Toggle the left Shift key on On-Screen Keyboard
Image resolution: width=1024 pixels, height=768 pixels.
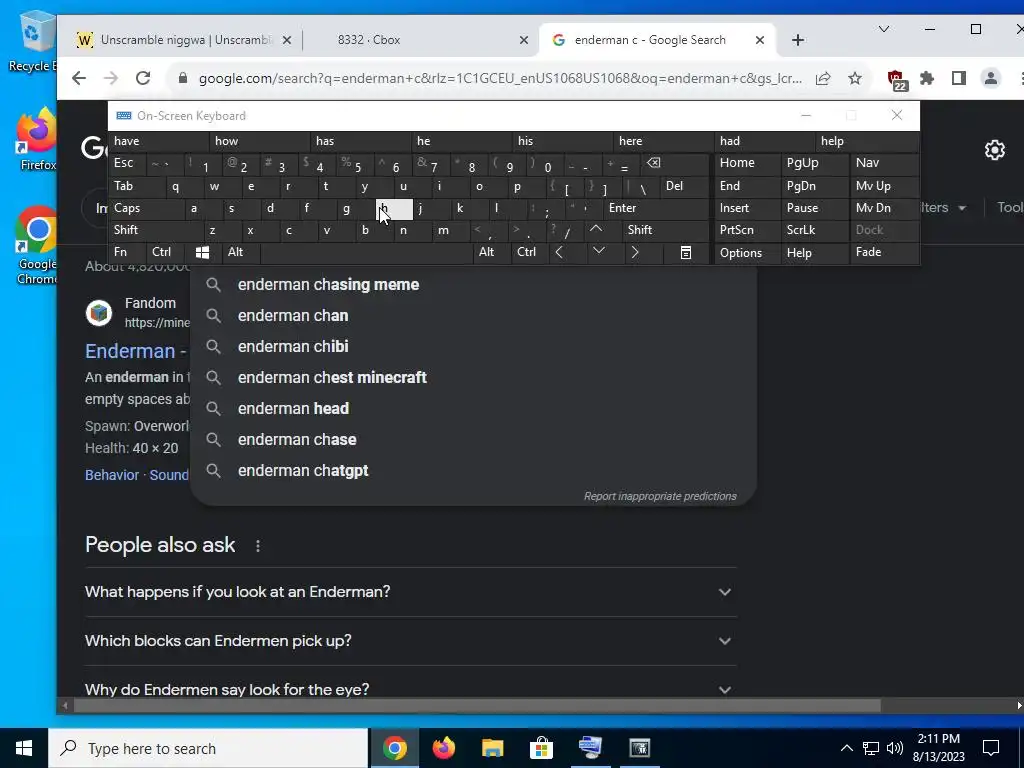pos(155,230)
